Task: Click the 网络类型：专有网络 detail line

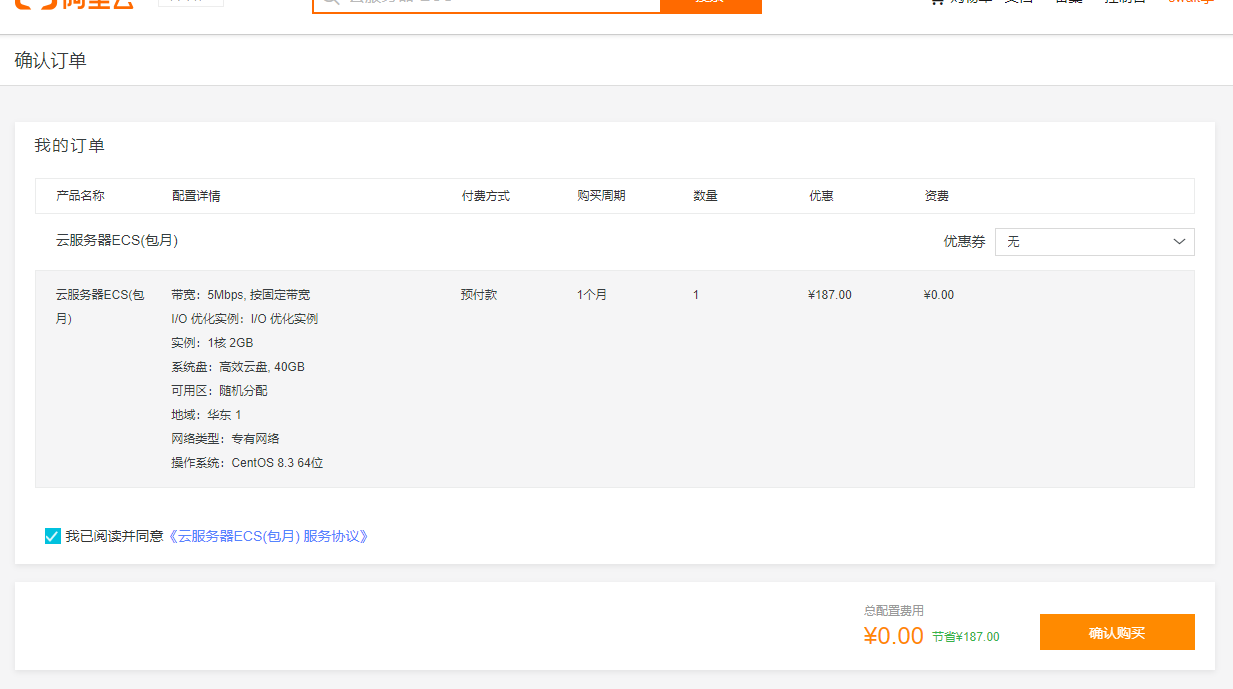Action: tap(226, 439)
